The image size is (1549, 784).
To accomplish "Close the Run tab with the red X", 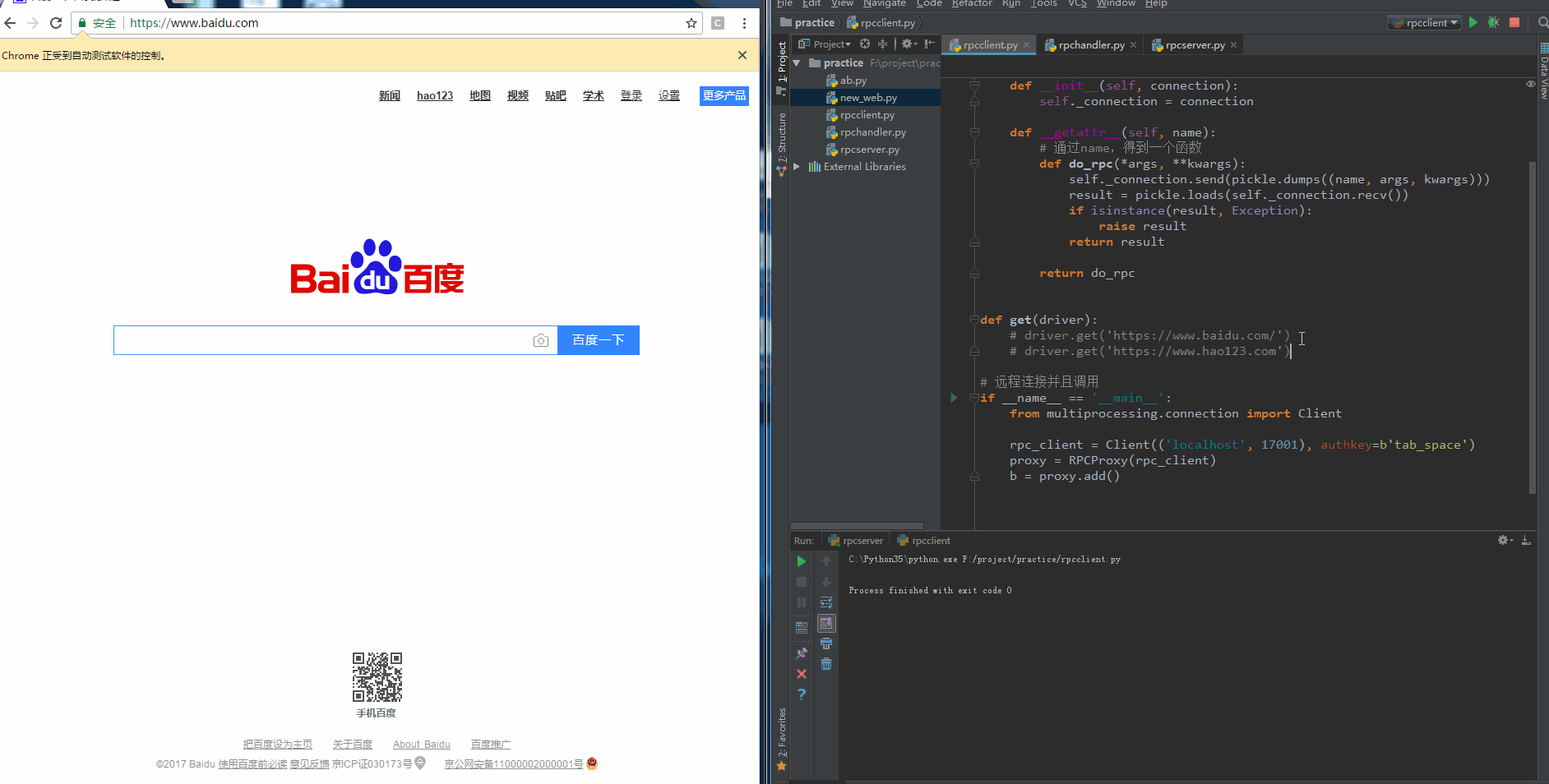I will (802, 674).
